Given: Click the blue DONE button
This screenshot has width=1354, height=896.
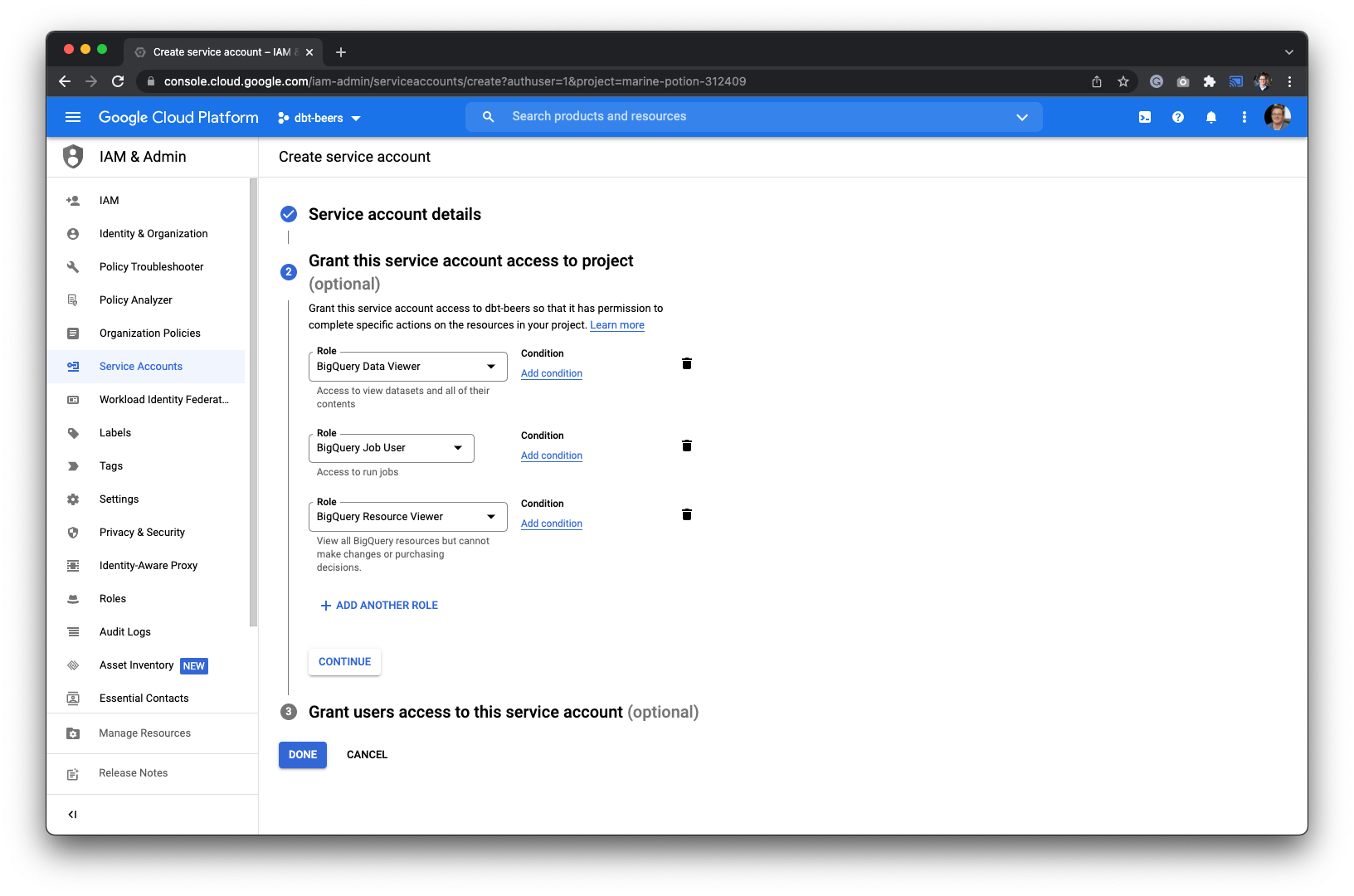Looking at the screenshot, I should point(303,755).
